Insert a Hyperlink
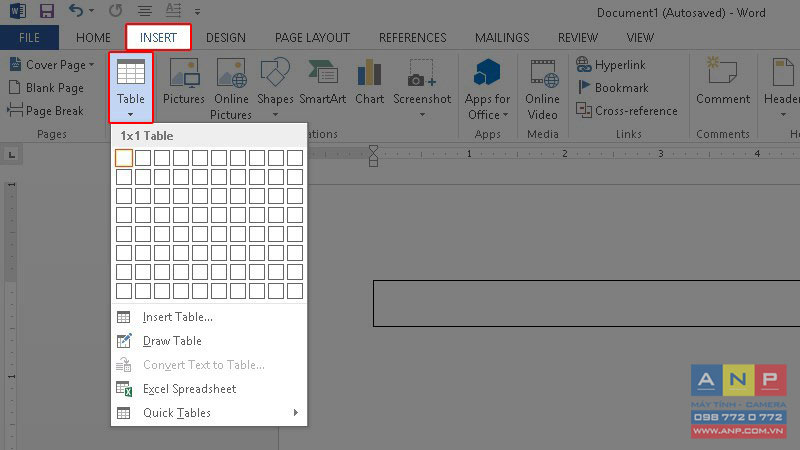Viewport: 800px width, 450px height. click(611, 65)
